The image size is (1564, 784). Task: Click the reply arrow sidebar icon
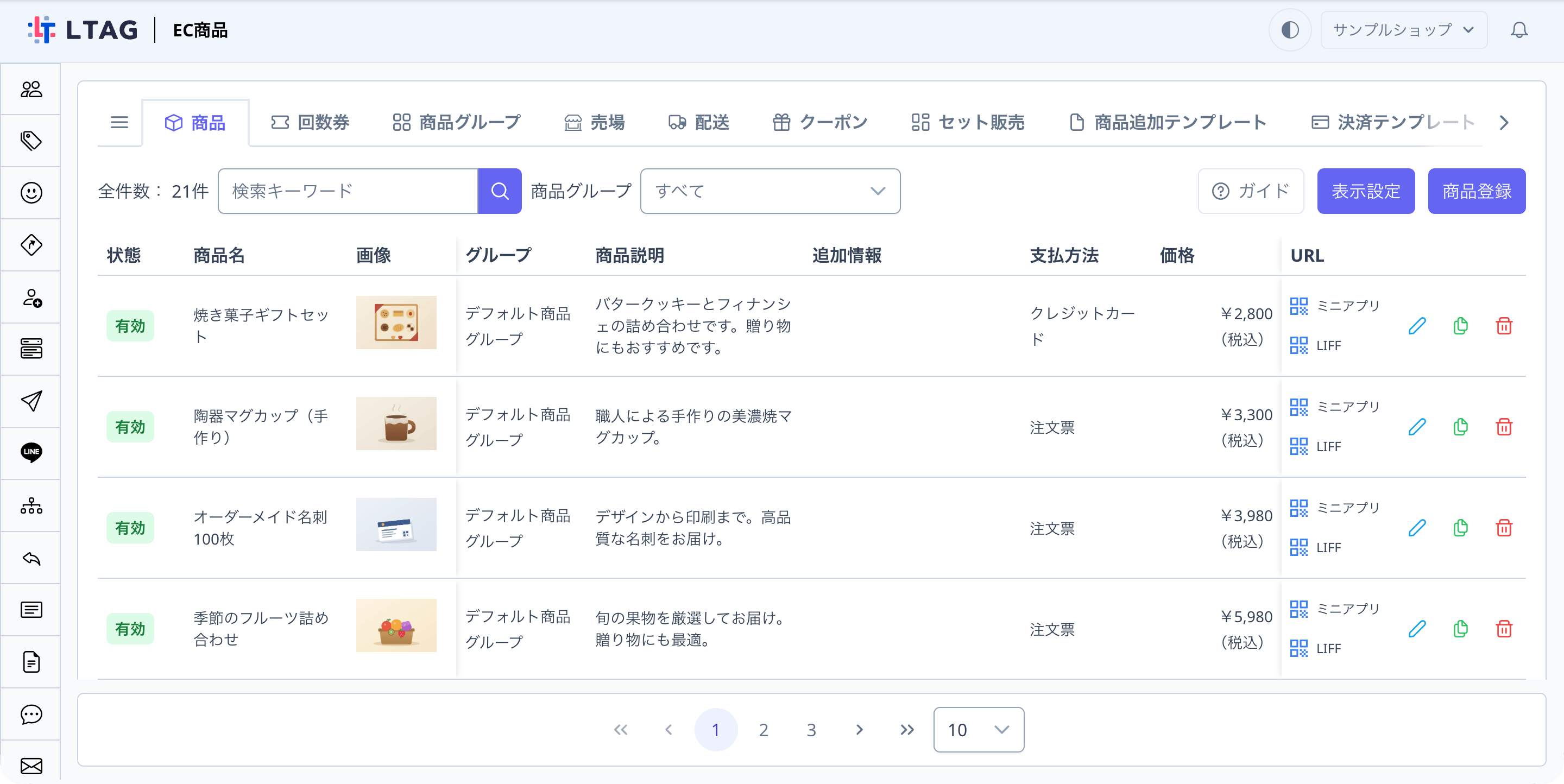coord(31,558)
